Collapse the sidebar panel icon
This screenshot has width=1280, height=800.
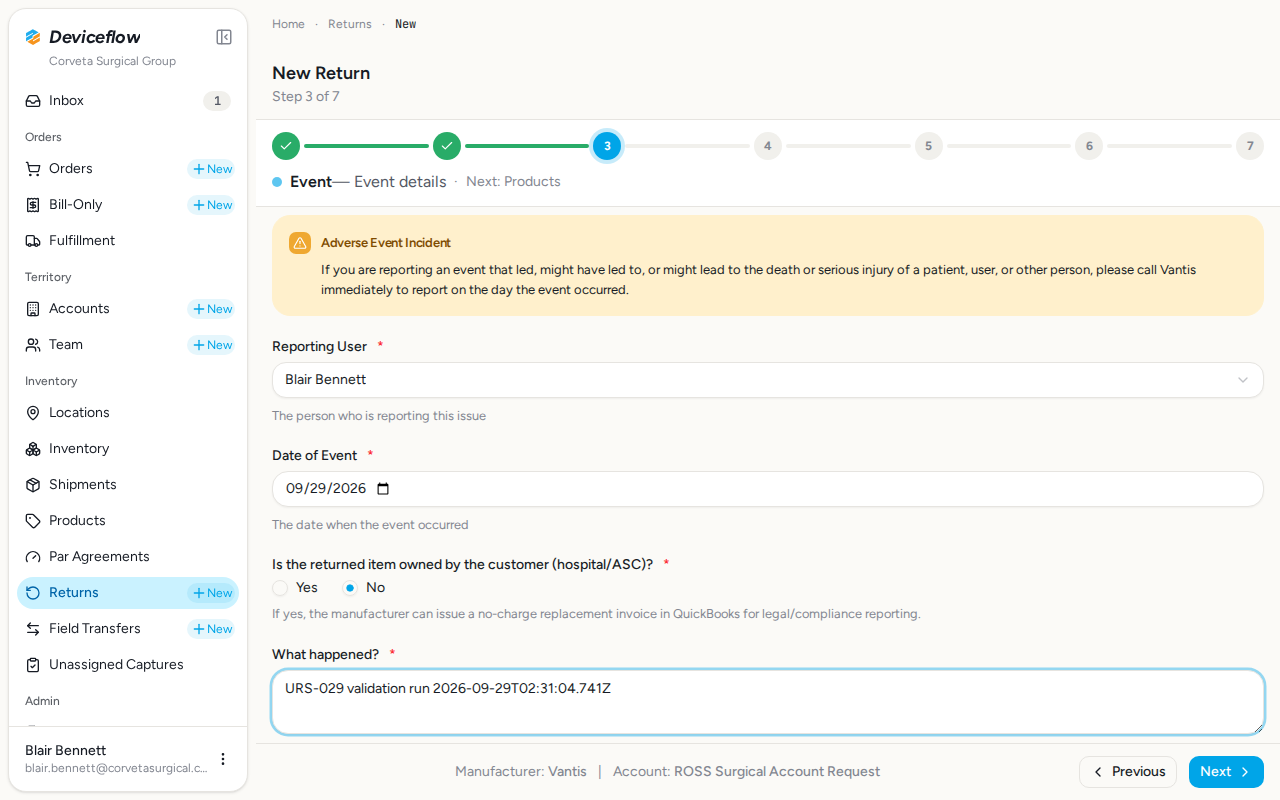224,37
